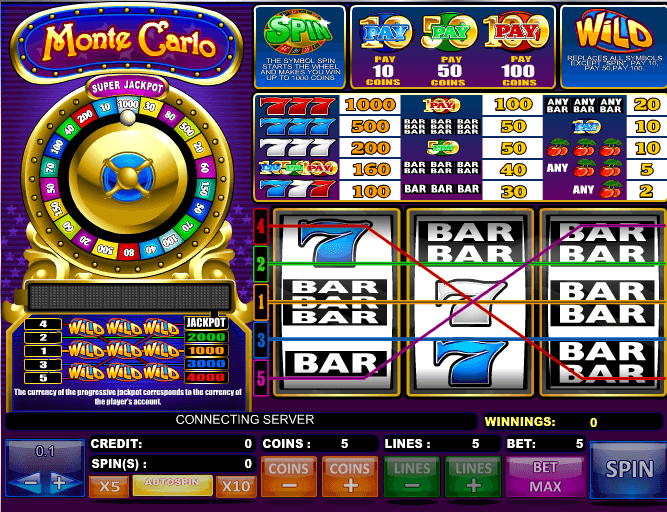
Task: Click the big blue SPIN button
Action: (628, 470)
